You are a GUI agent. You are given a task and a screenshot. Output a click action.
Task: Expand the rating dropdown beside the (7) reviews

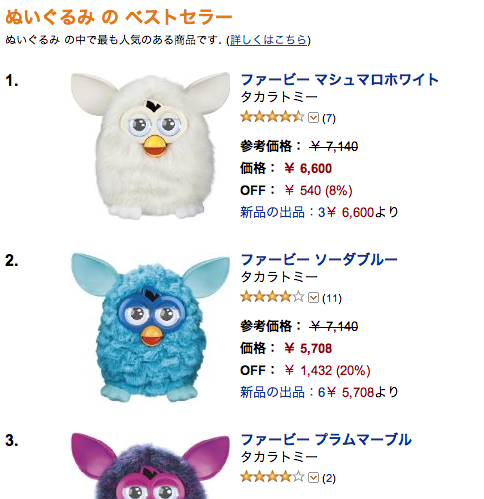(x=313, y=118)
